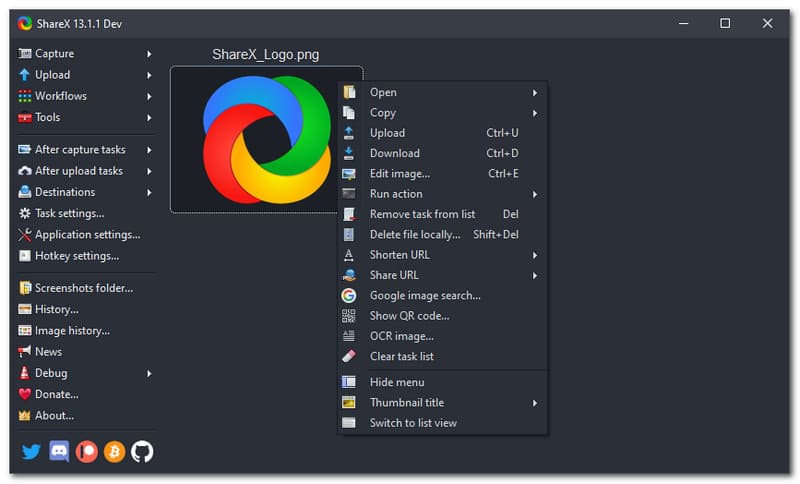Click the Share URL icon
800x484 pixels.
349,275
